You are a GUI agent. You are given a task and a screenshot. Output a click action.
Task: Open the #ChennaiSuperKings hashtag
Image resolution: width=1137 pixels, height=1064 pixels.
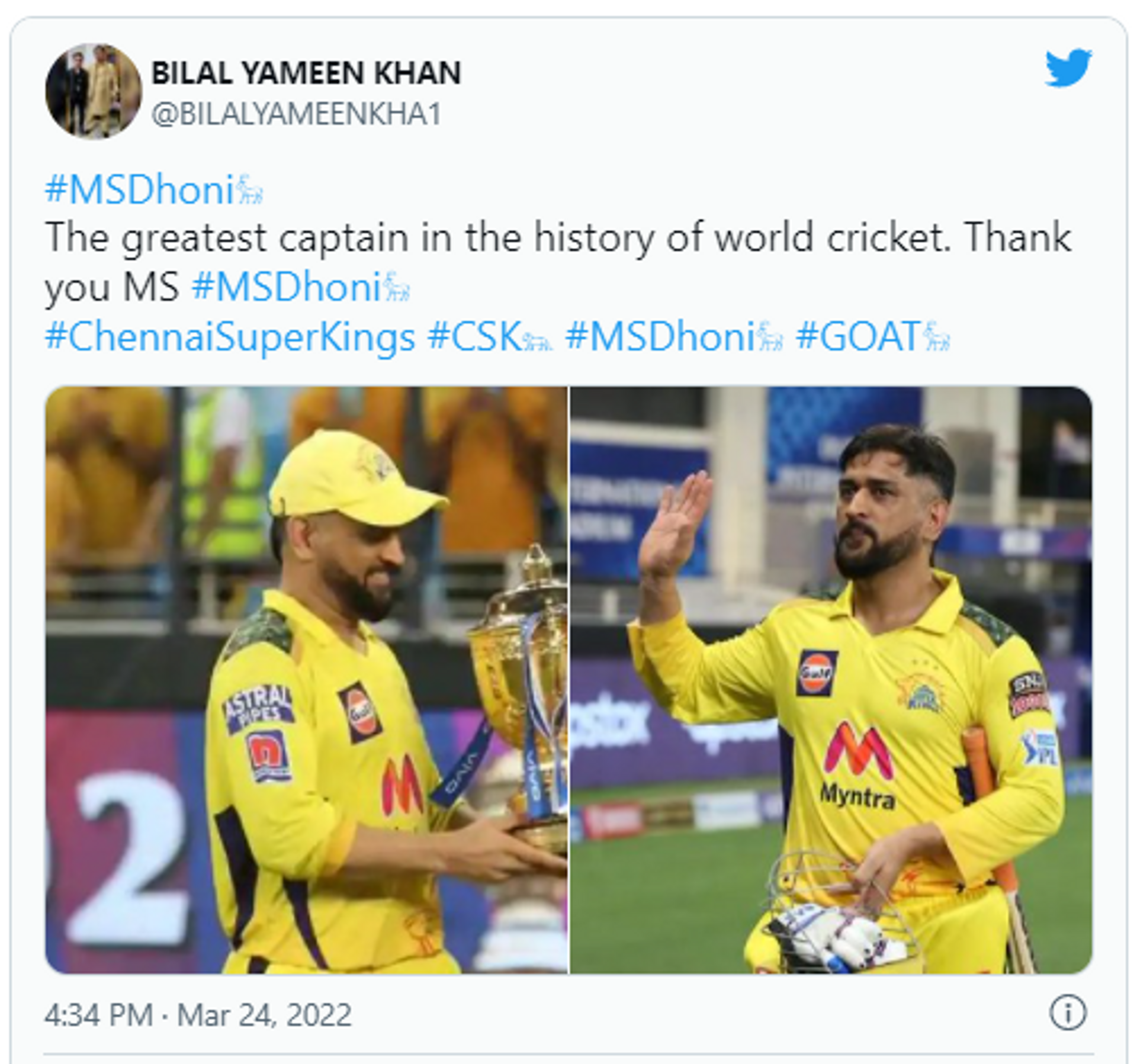coord(230,336)
